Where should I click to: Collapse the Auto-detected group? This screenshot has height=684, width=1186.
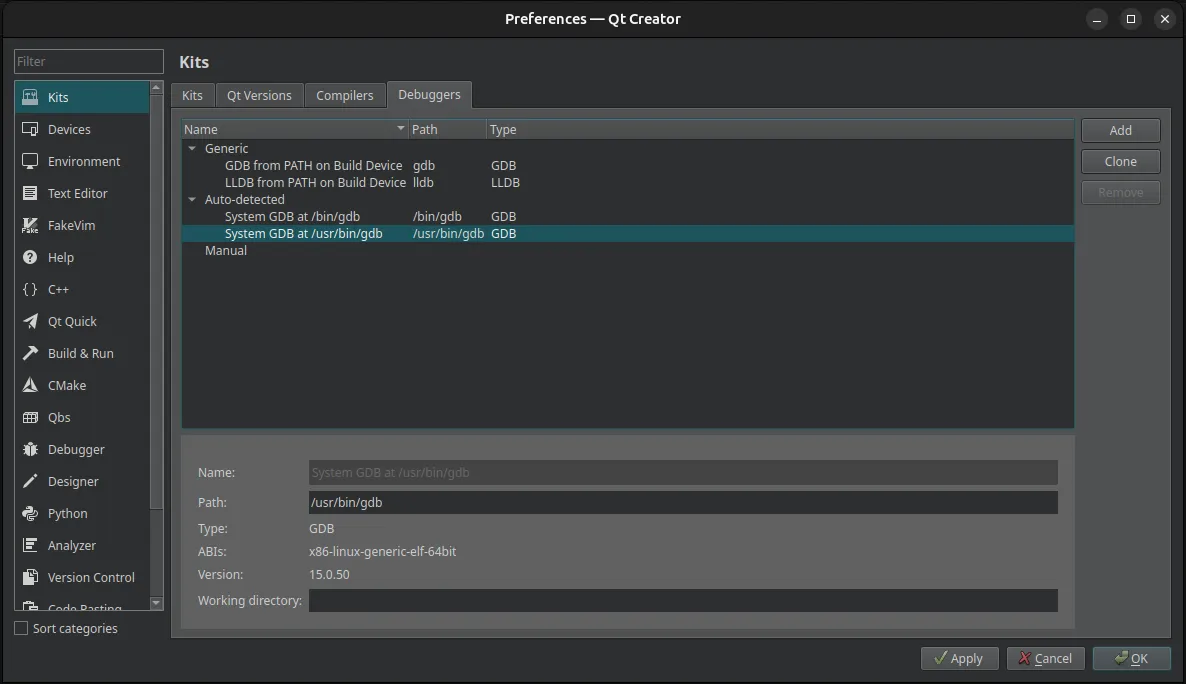pyautogui.click(x=192, y=199)
